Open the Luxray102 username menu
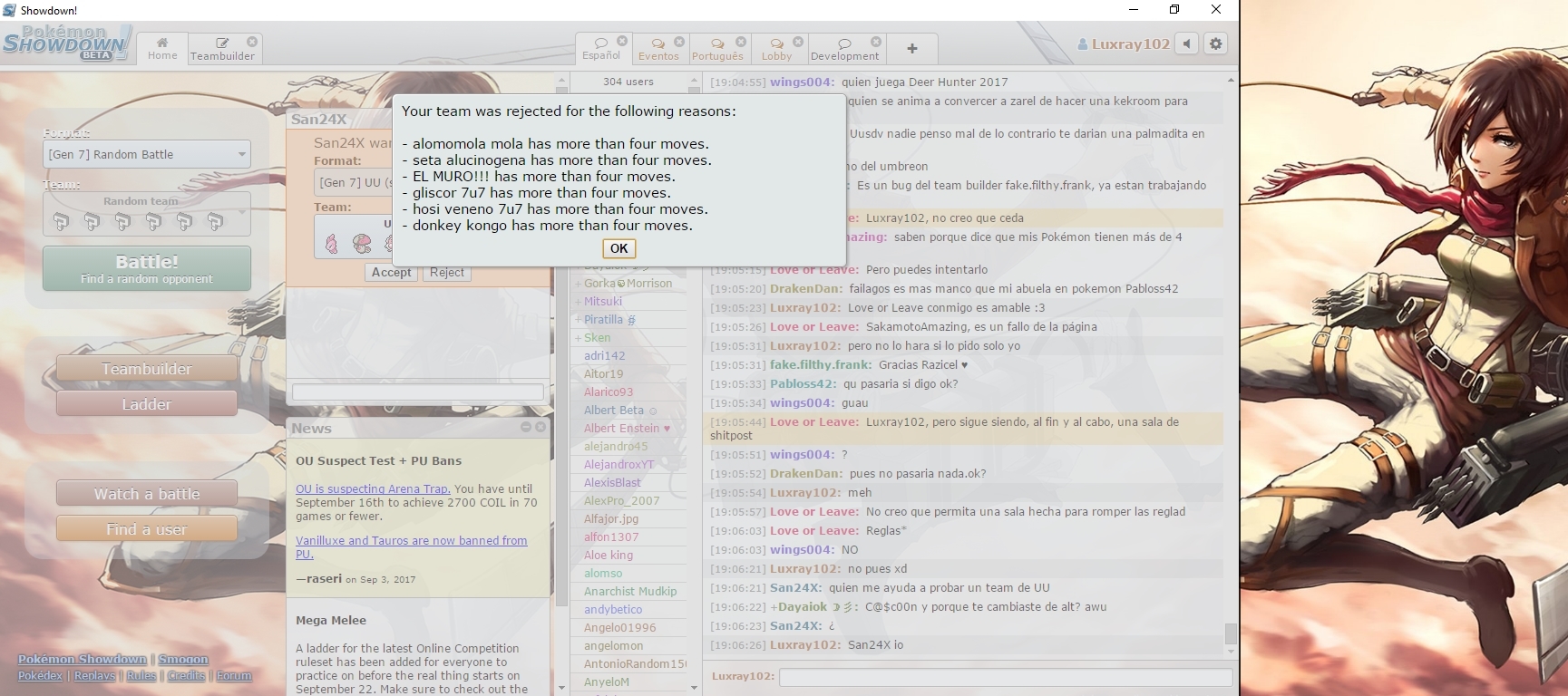Screen dimensions: 1568x696 coord(1124,43)
